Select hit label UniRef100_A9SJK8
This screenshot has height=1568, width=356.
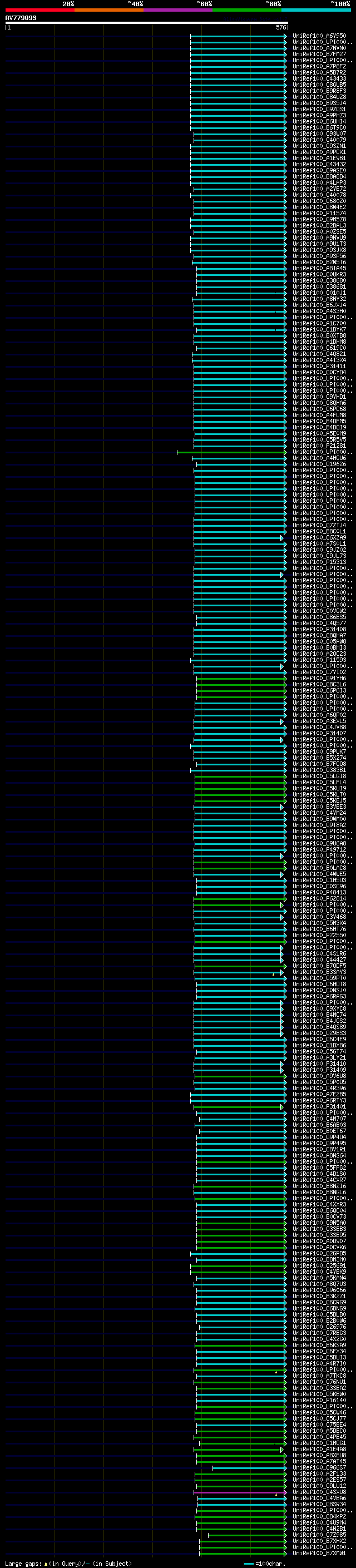[x=319, y=250]
